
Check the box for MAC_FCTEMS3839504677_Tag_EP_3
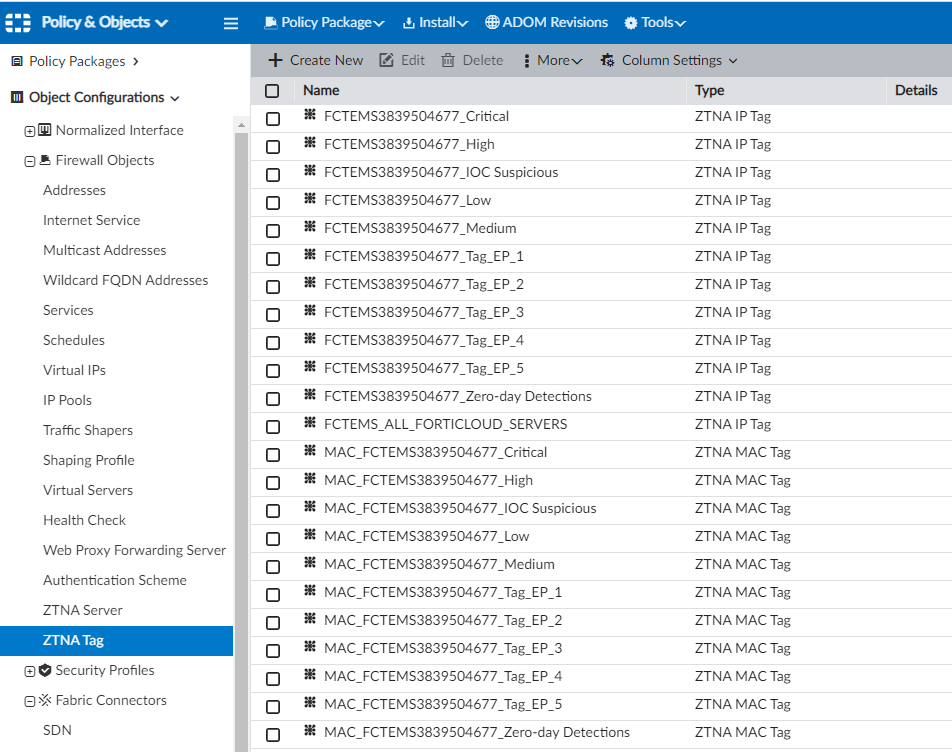(273, 650)
